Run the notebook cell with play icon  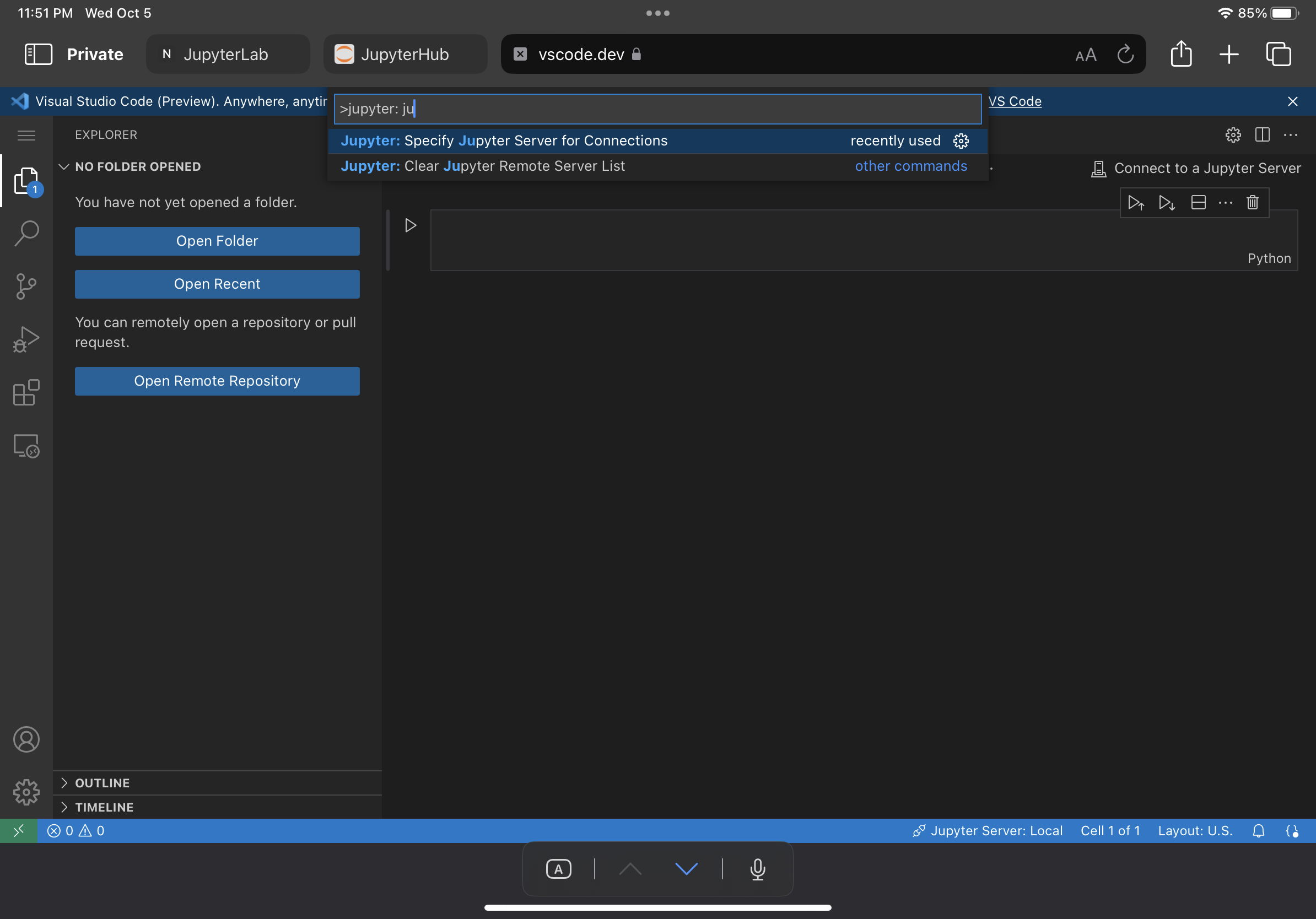(411, 225)
